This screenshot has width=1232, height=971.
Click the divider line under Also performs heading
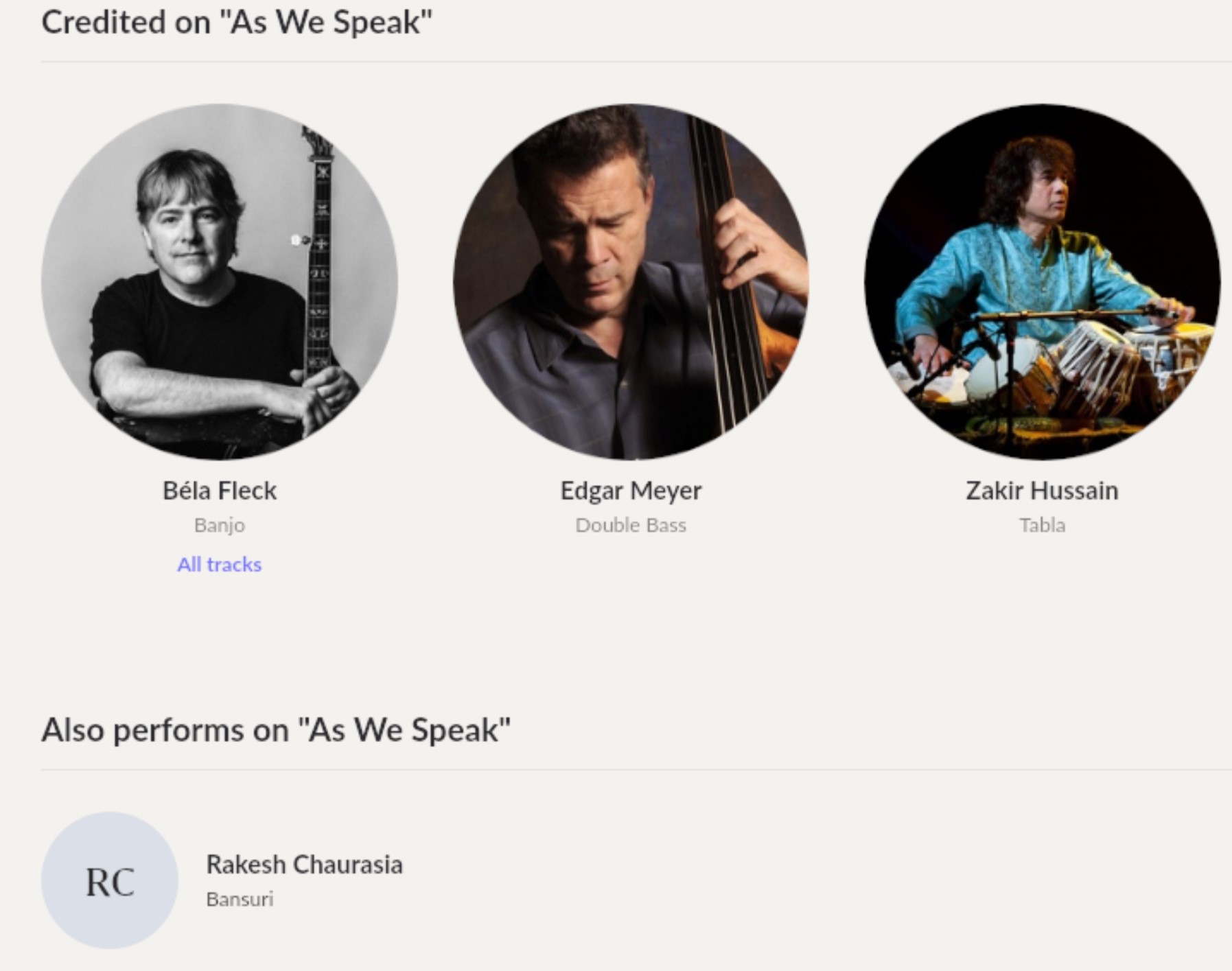(x=618, y=770)
